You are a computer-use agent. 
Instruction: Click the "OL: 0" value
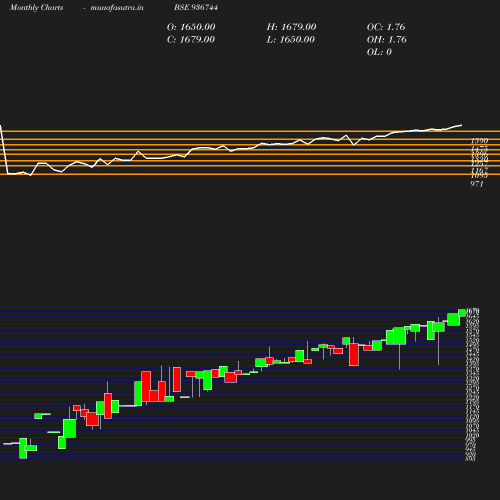click(379, 52)
